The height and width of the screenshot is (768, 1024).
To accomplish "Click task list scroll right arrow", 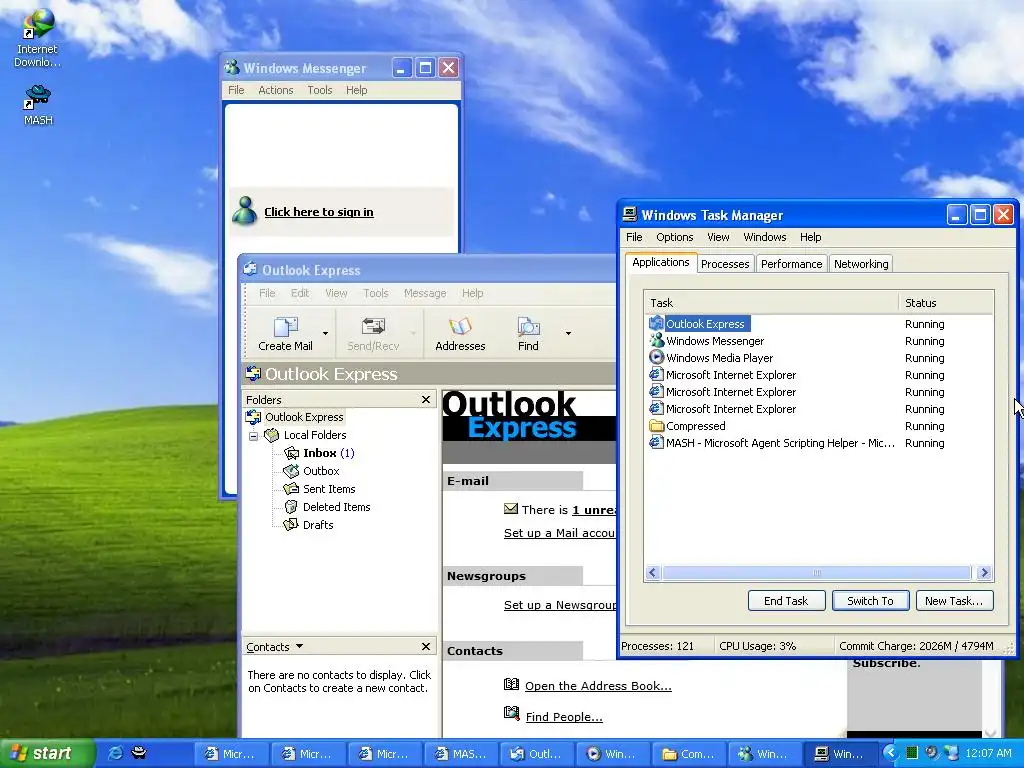I will (984, 573).
